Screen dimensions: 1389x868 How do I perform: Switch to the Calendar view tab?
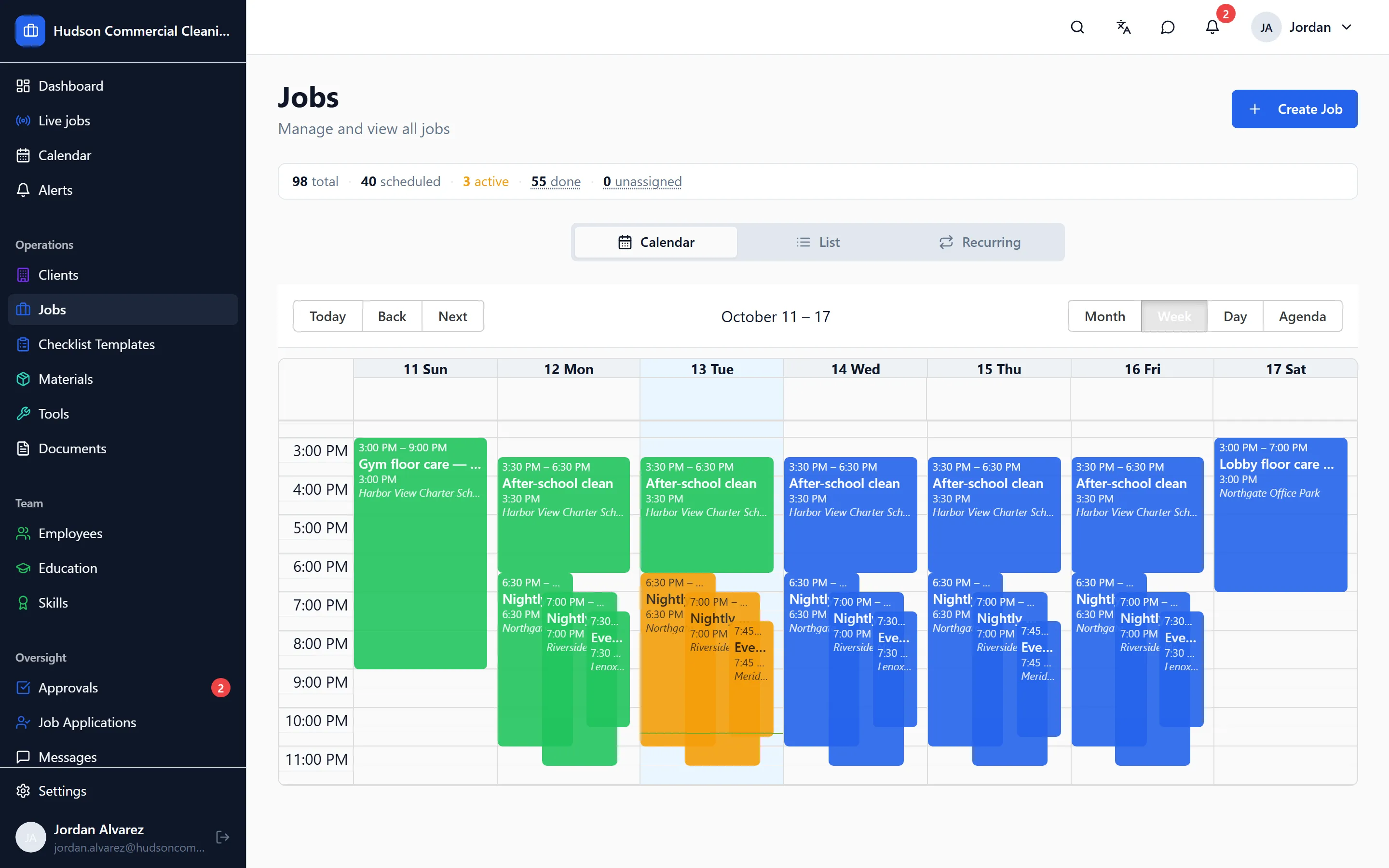coord(656,242)
